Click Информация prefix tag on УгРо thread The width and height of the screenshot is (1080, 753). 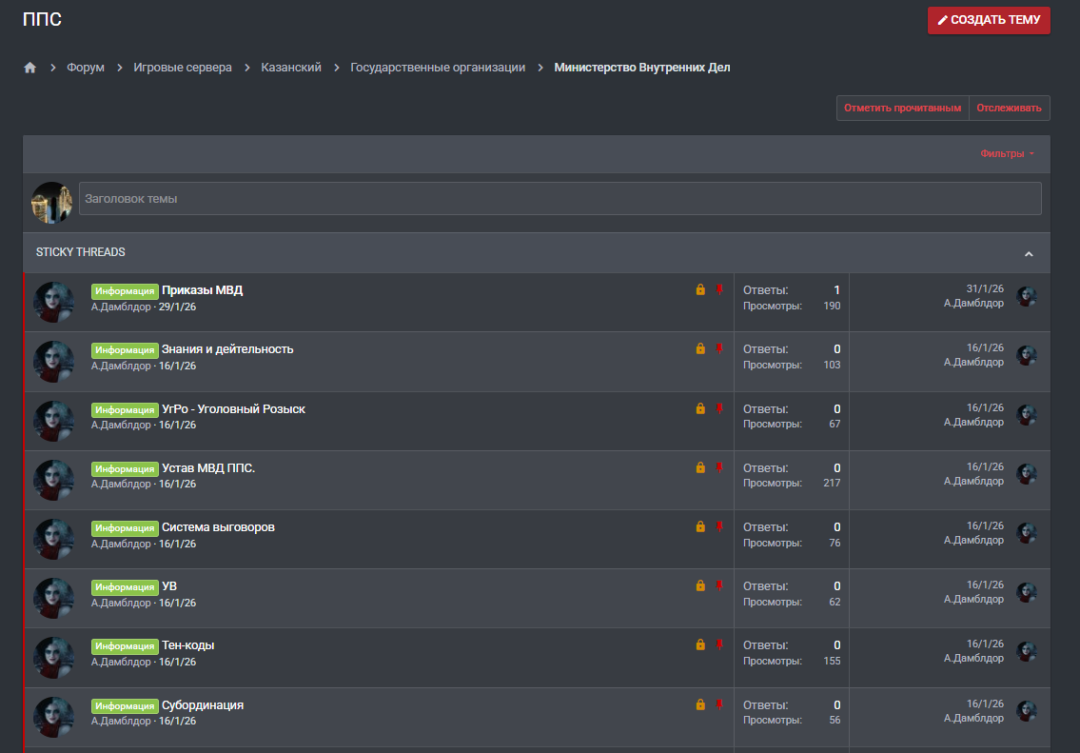[x=125, y=410]
